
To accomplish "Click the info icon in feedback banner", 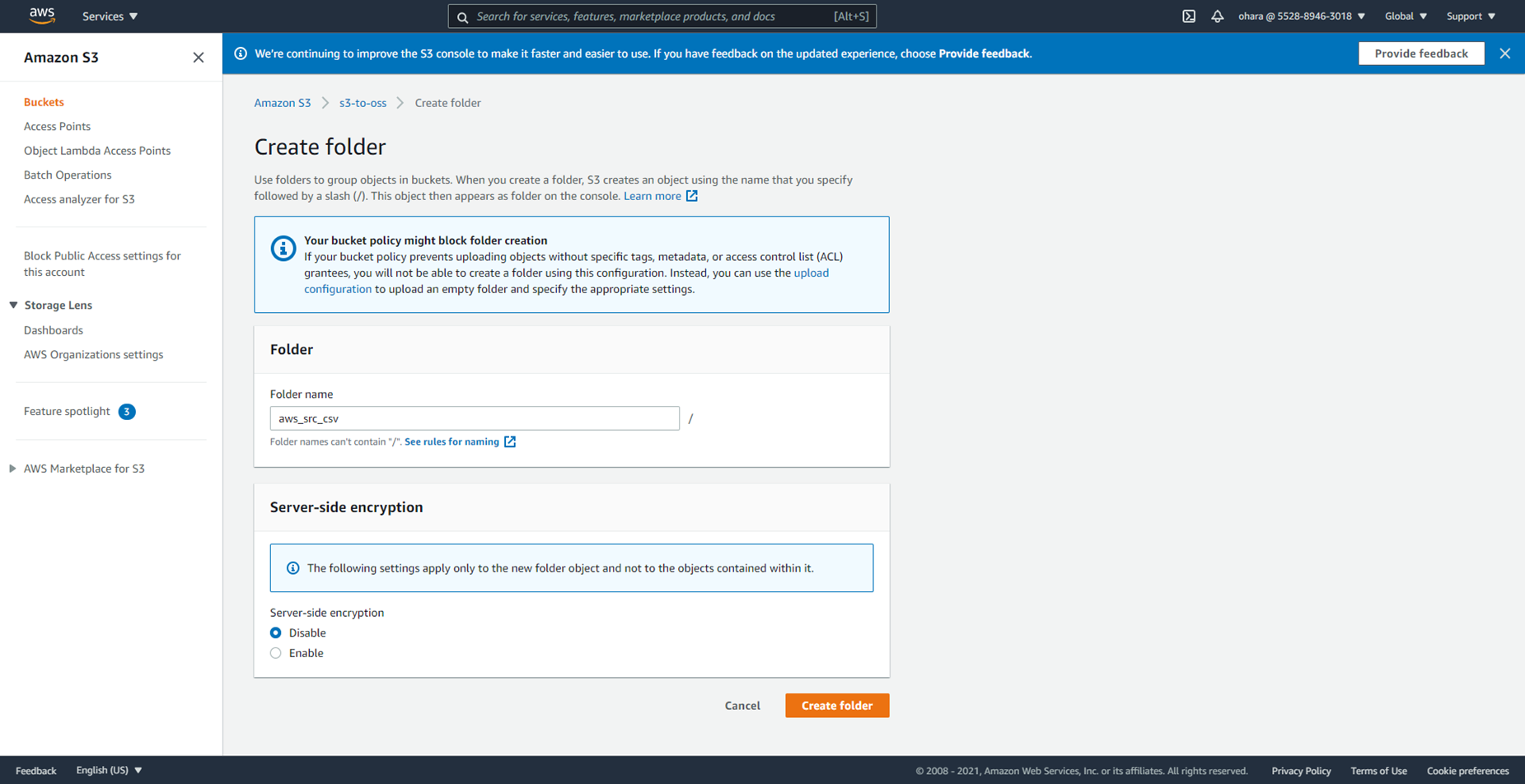I will tap(241, 54).
